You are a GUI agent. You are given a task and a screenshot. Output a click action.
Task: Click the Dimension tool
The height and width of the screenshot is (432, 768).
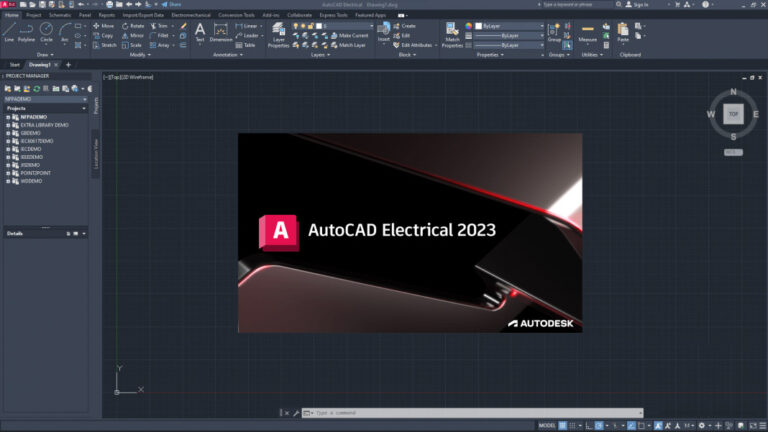(x=221, y=33)
